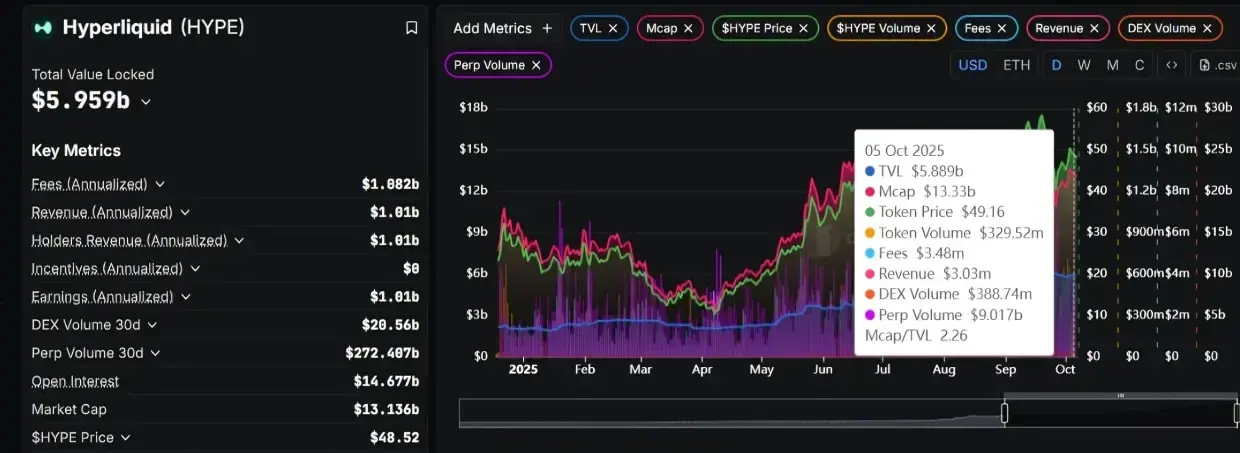Switch chart denomination to USD
The height and width of the screenshot is (453, 1240).
click(972, 65)
